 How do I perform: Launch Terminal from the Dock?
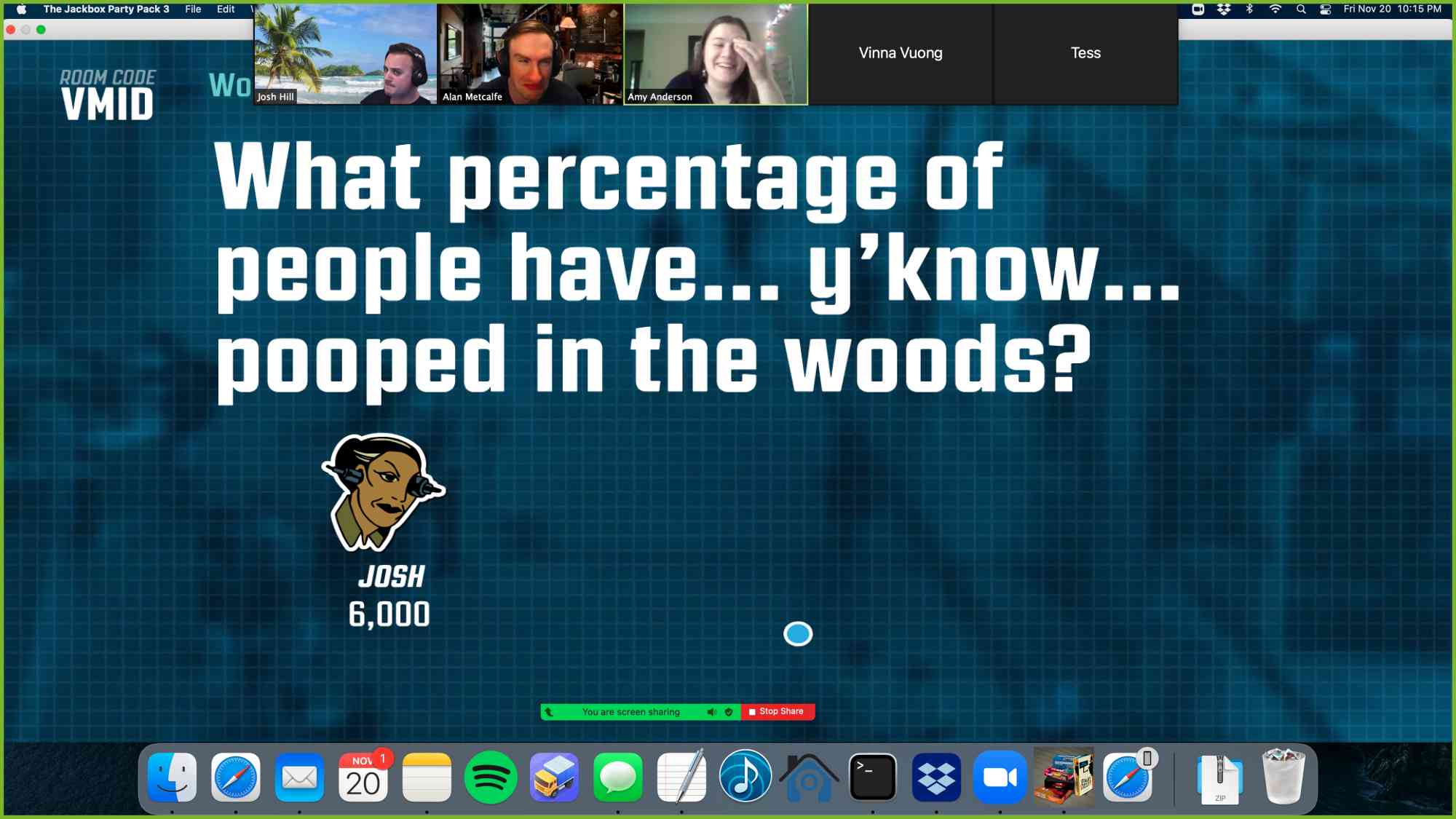[872, 778]
